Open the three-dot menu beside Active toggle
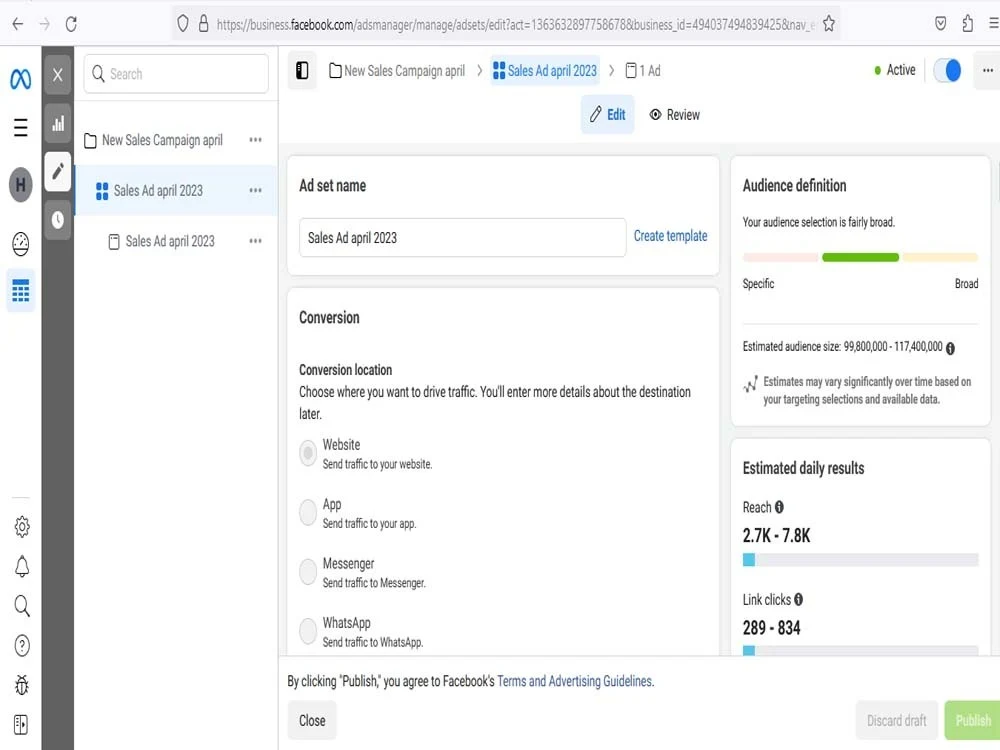This screenshot has height=750, width=1000. point(987,70)
